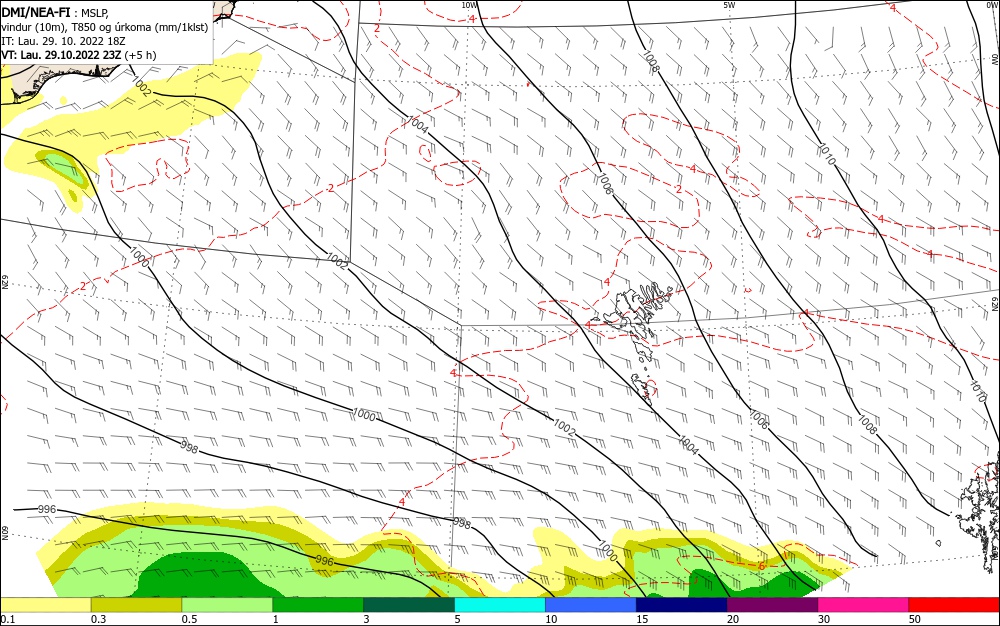
Task: Click the dark teal 3–5 legend swatch
Action: click(x=409, y=605)
